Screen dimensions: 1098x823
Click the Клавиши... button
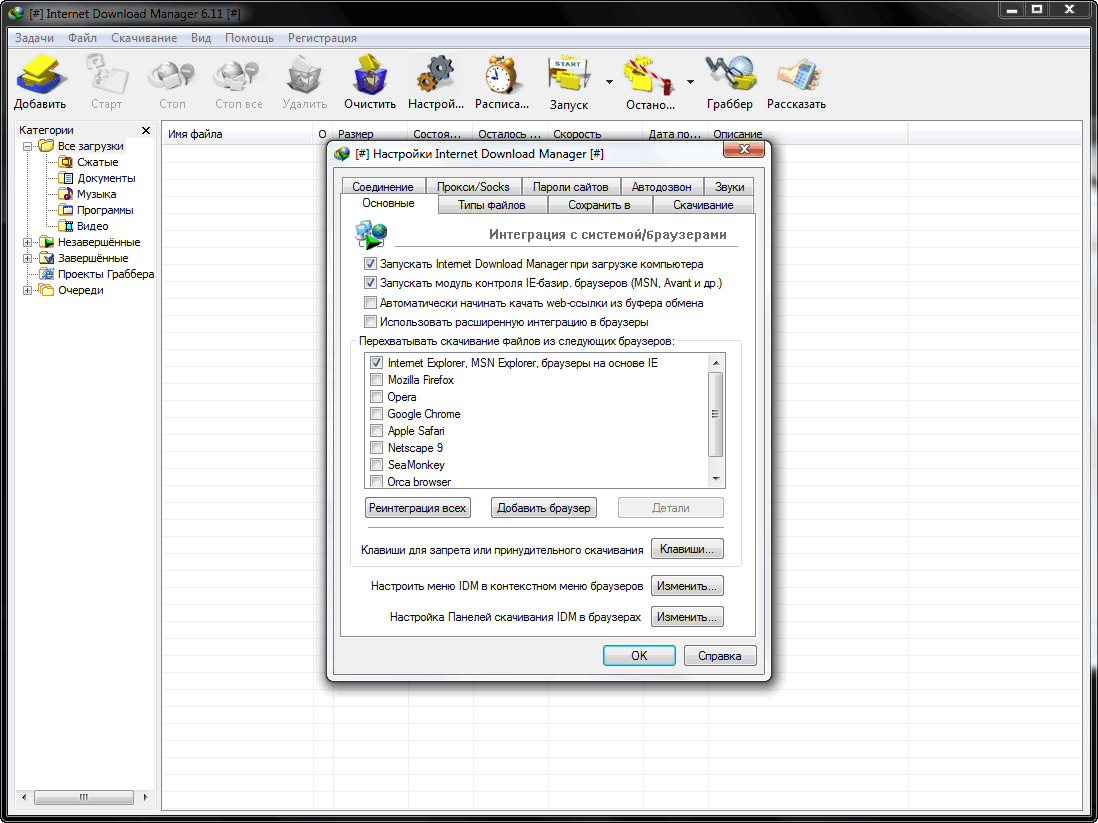point(687,549)
